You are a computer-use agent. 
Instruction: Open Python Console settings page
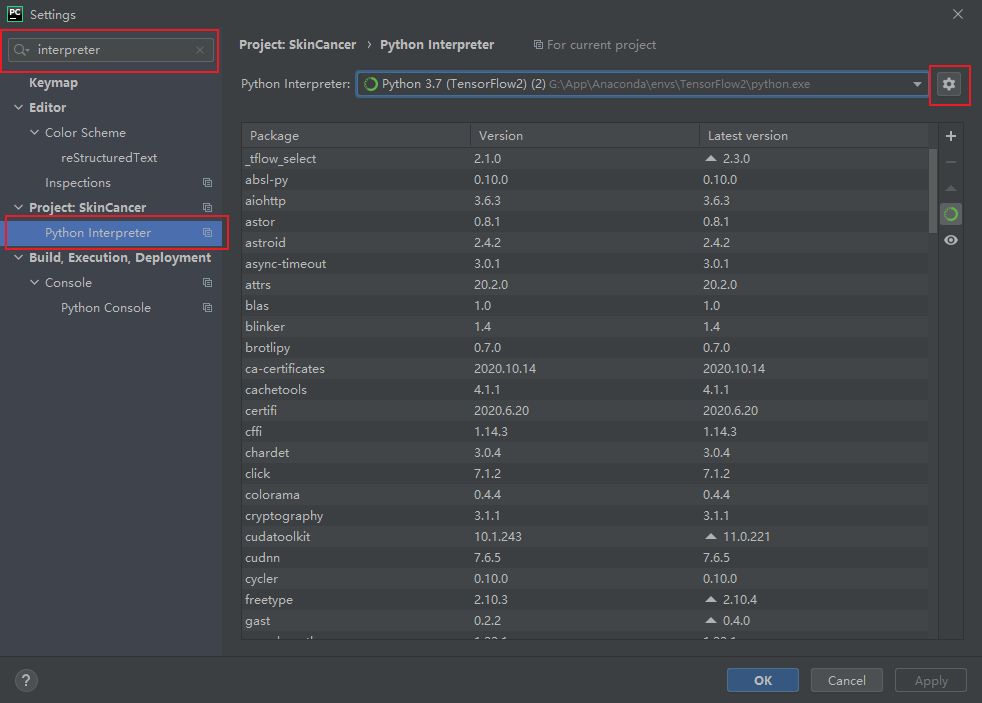(106, 308)
